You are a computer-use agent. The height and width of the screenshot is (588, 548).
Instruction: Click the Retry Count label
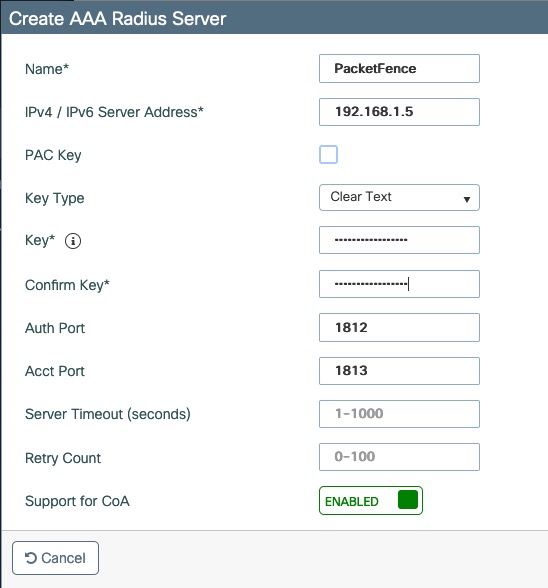tap(63, 458)
